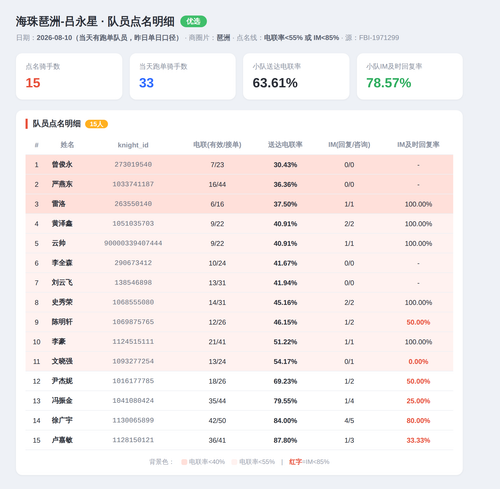Select rider name 史秀荣

[x=62, y=302]
